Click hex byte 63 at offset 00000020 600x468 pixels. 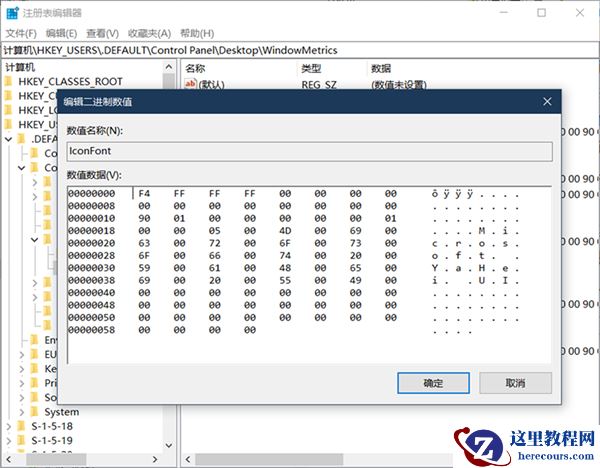144,243
